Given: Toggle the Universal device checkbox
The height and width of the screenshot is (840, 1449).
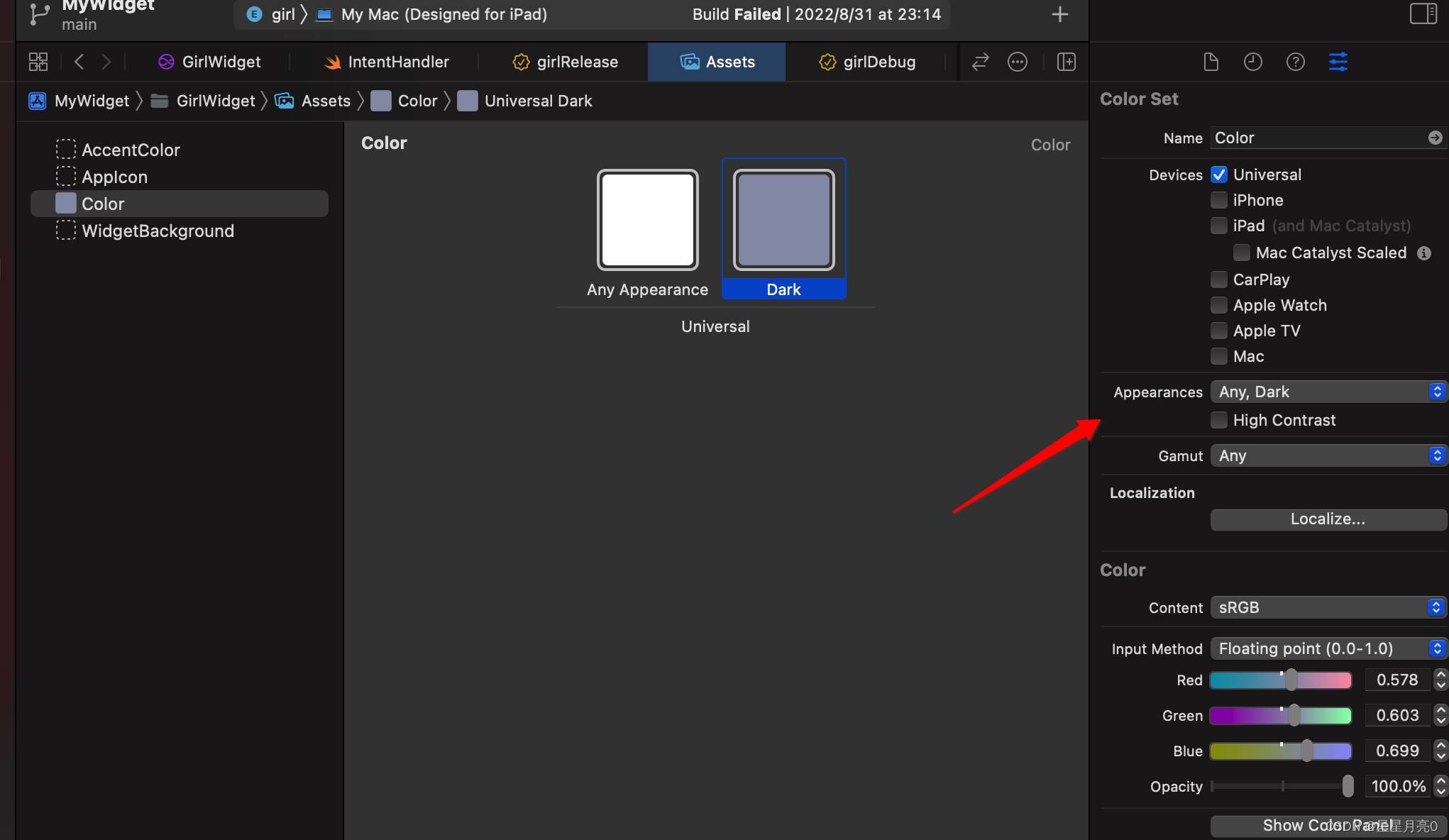Looking at the screenshot, I should [1218, 174].
